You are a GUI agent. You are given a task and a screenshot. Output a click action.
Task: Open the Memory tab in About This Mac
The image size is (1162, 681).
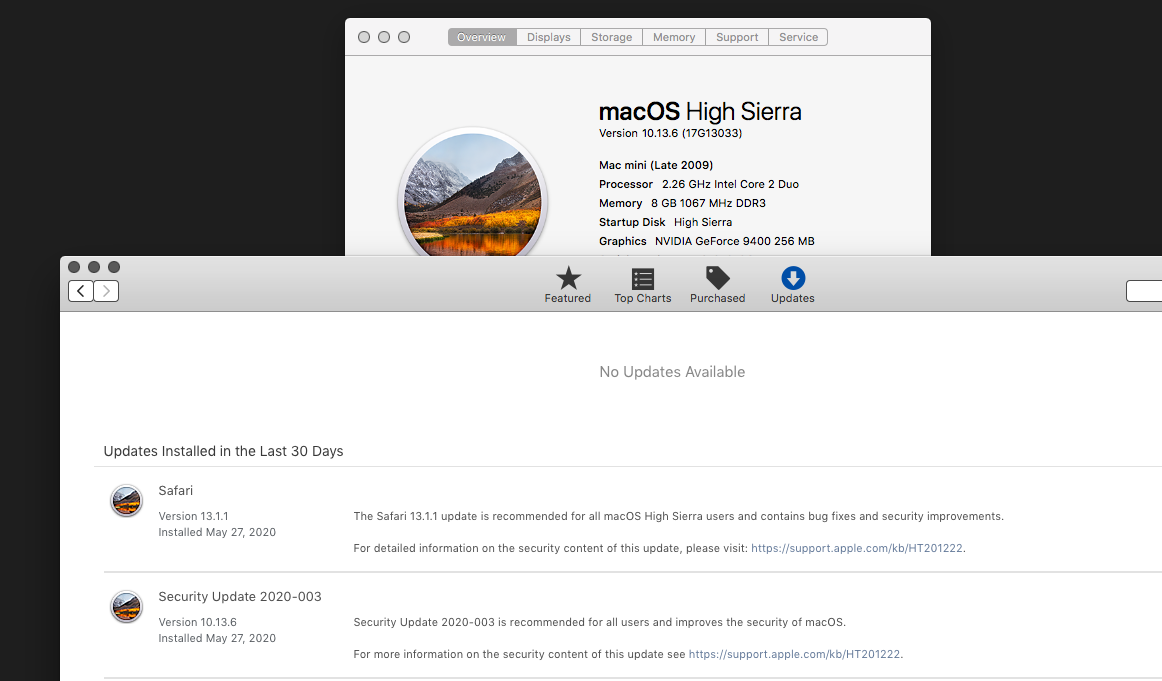[x=674, y=37]
